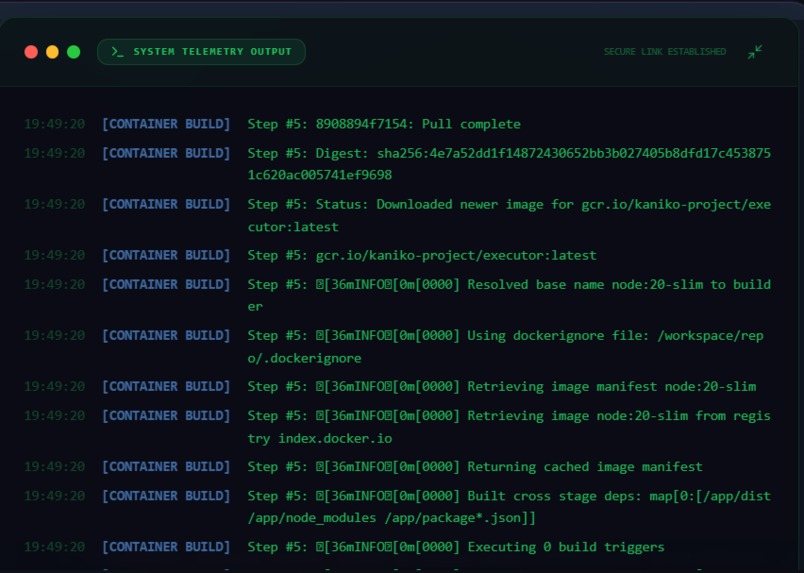Viewport: 804px width, 573px height.
Task: Click the green window dot
Action: (x=74, y=52)
